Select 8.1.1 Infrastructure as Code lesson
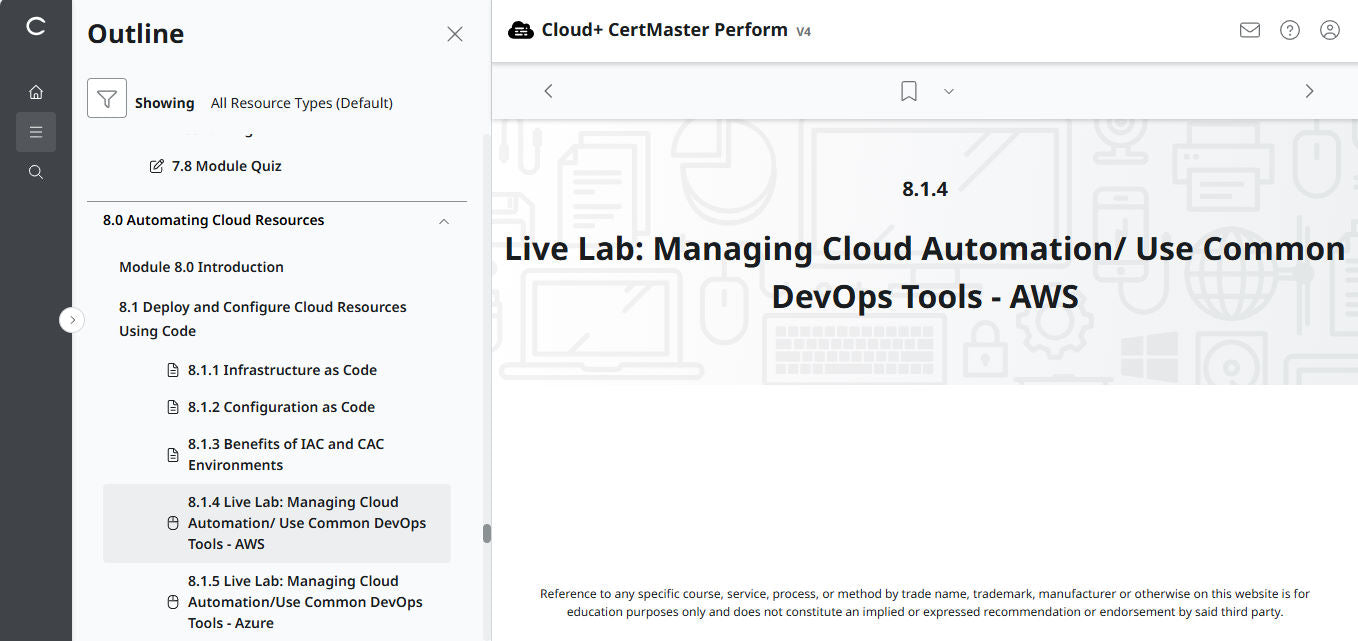The height and width of the screenshot is (641, 1358). pos(282,369)
